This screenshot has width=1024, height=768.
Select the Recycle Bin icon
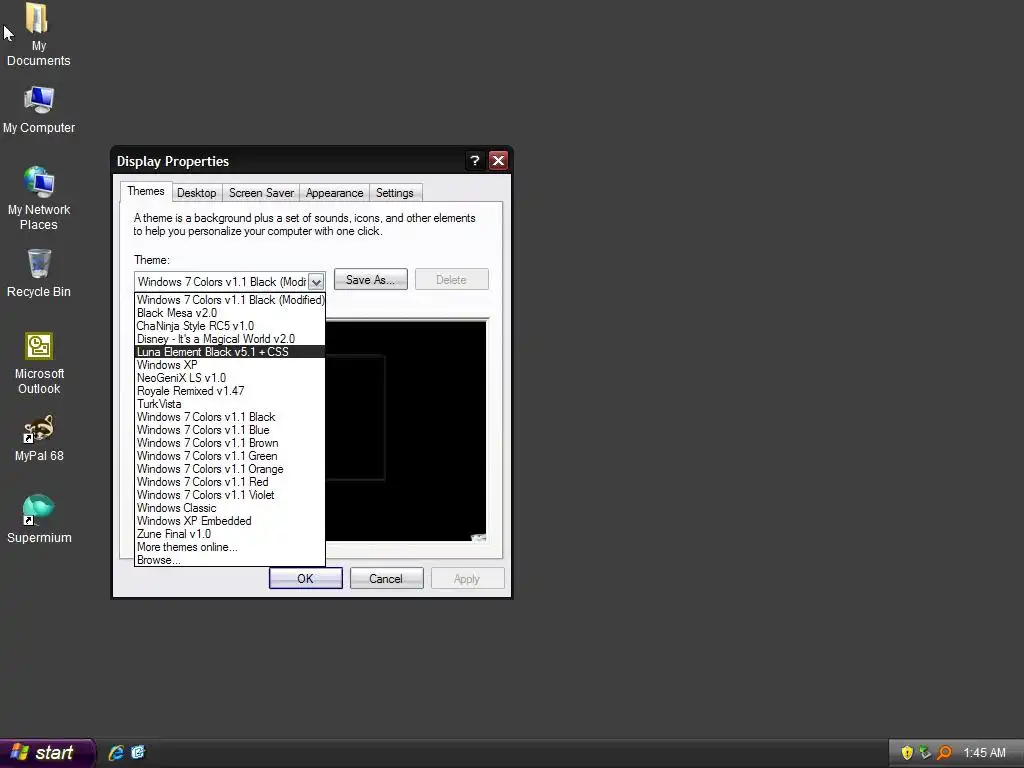coord(39,273)
